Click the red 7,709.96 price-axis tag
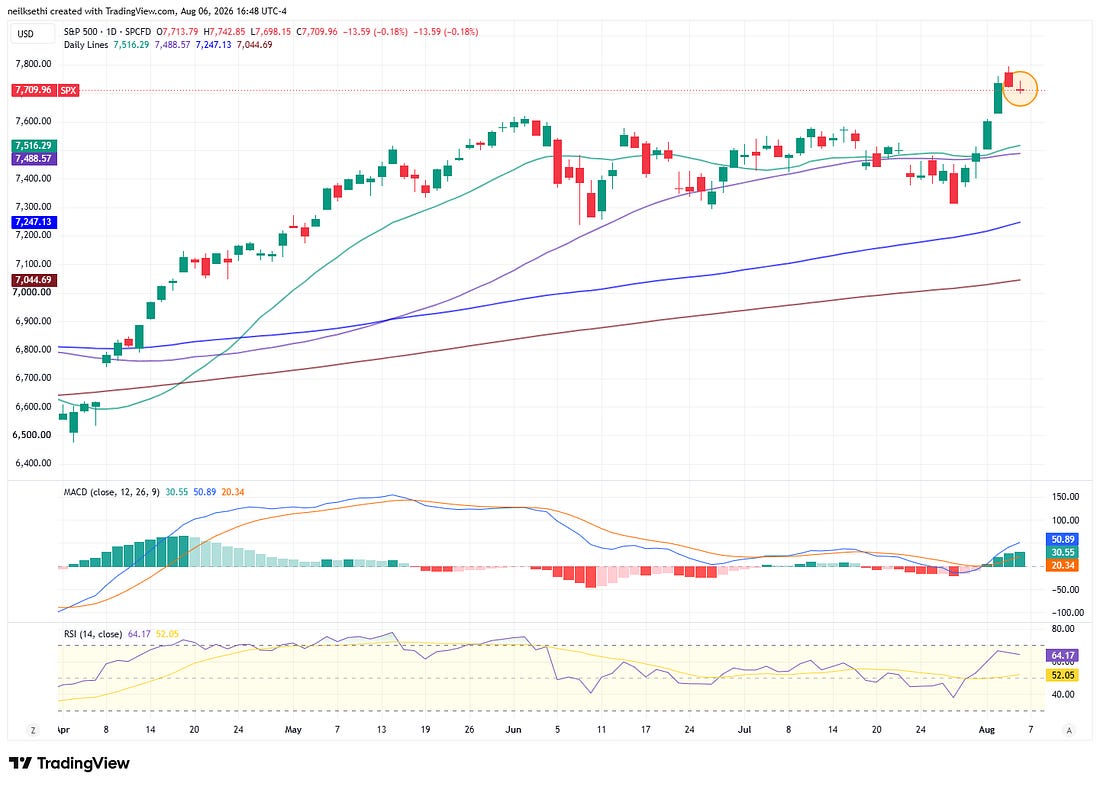1100x786 pixels. [x=33, y=91]
